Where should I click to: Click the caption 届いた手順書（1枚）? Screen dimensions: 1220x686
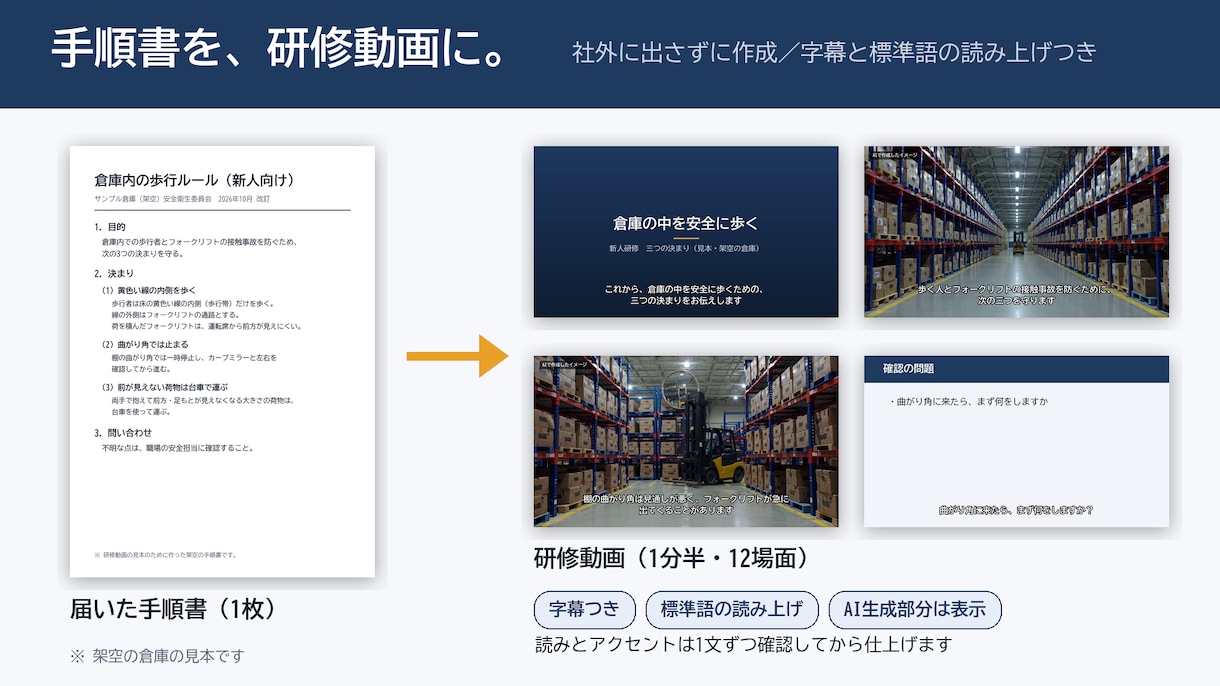[173, 608]
